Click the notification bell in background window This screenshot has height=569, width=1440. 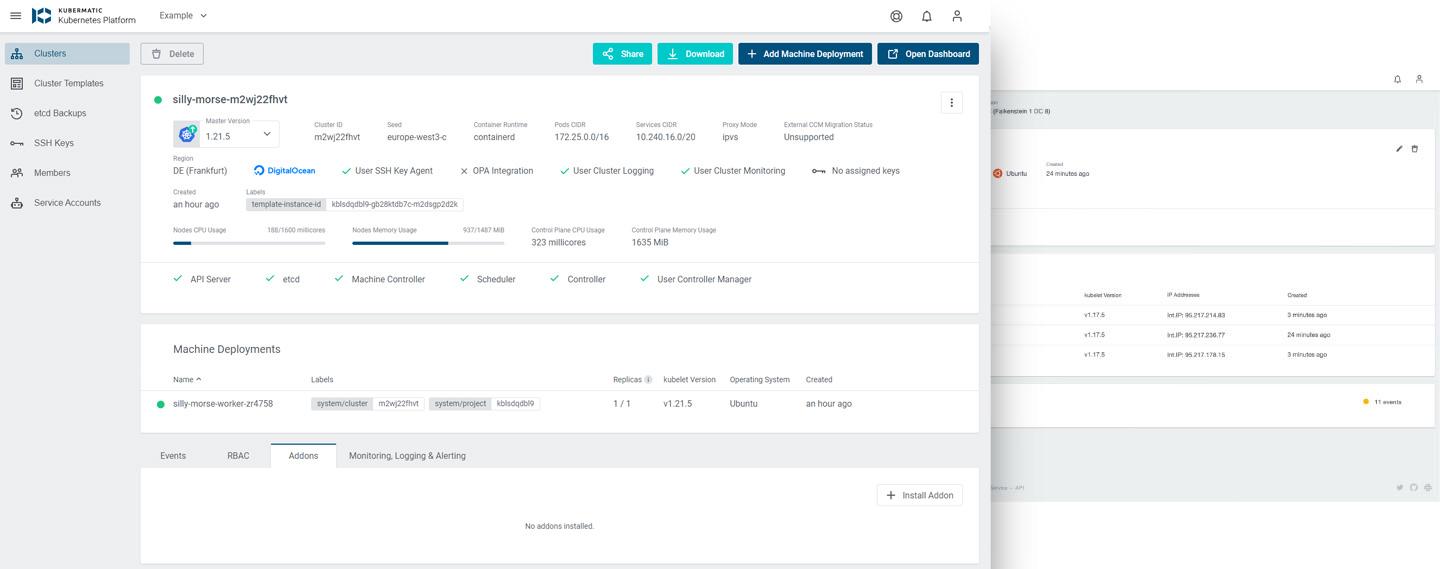pos(1397,79)
